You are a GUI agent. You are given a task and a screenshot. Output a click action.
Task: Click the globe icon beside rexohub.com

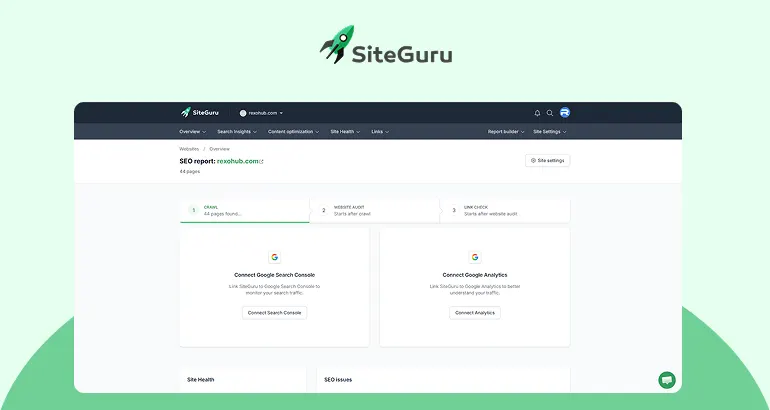(243, 113)
